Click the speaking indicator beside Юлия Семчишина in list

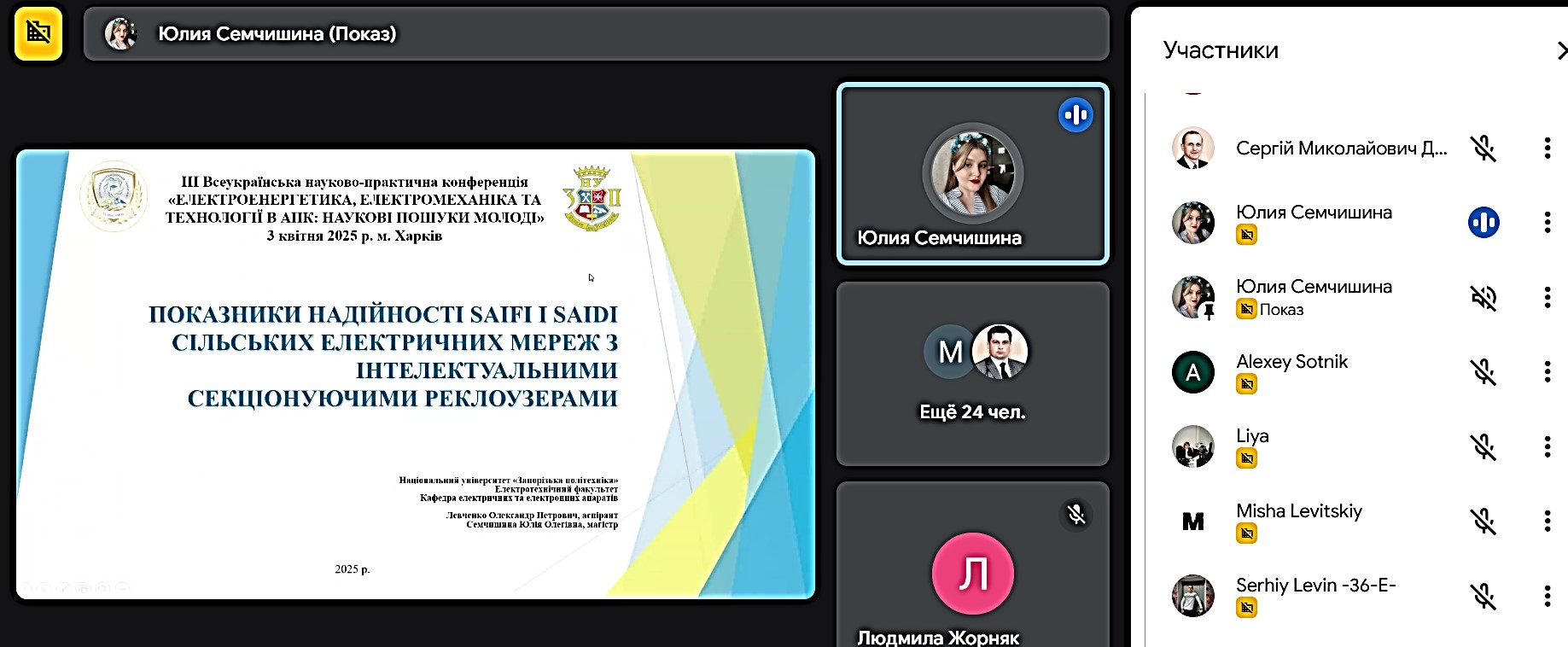pyautogui.click(x=1483, y=223)
